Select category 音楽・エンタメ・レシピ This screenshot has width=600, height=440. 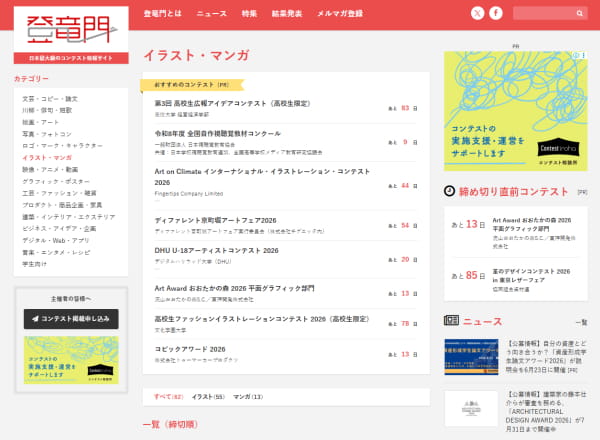click(x=56, y=252)
